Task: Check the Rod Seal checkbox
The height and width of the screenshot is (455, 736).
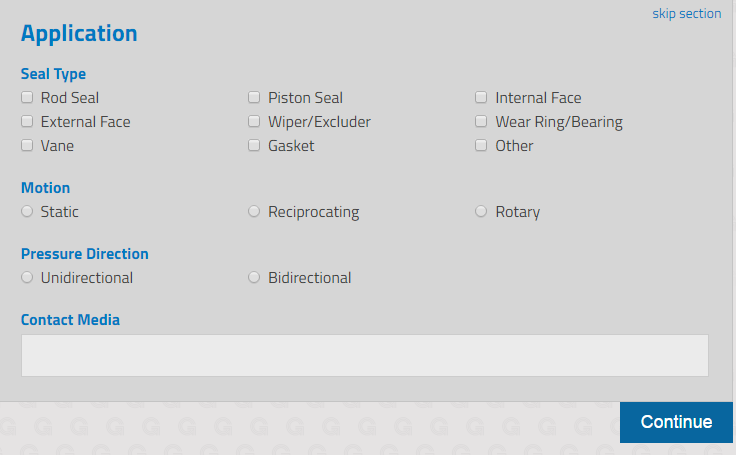Action: pyautogui.click(x=27, y=98)
